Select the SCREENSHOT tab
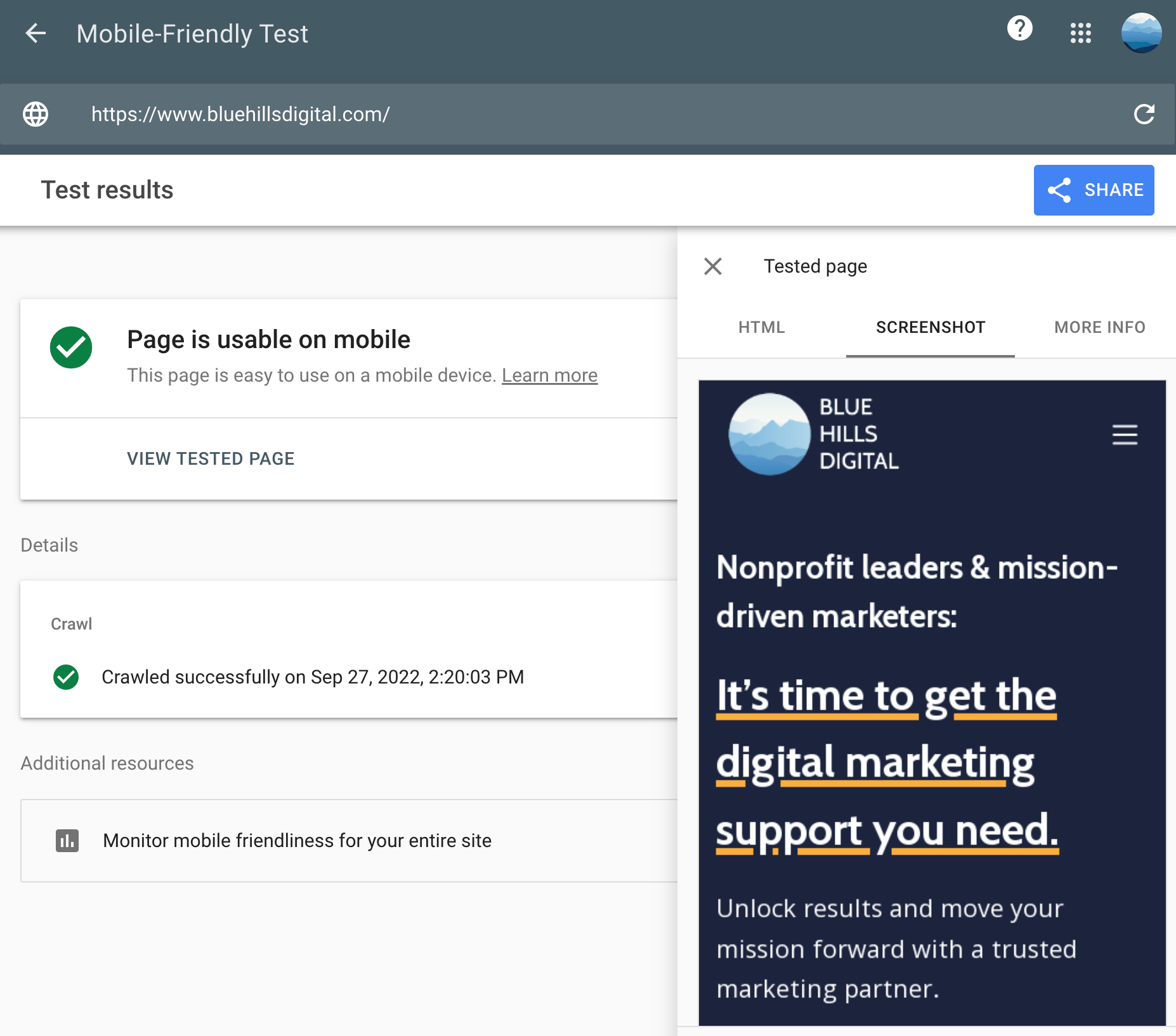Screen dimensions: 1176x1036 click(x=930, y=327)
